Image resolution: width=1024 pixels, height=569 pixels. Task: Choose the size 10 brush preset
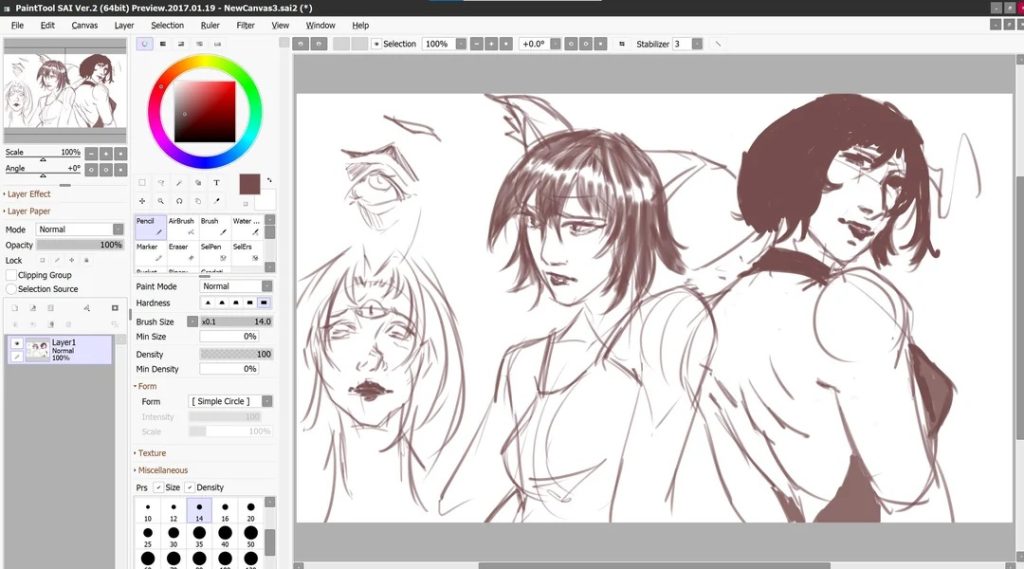148,511
